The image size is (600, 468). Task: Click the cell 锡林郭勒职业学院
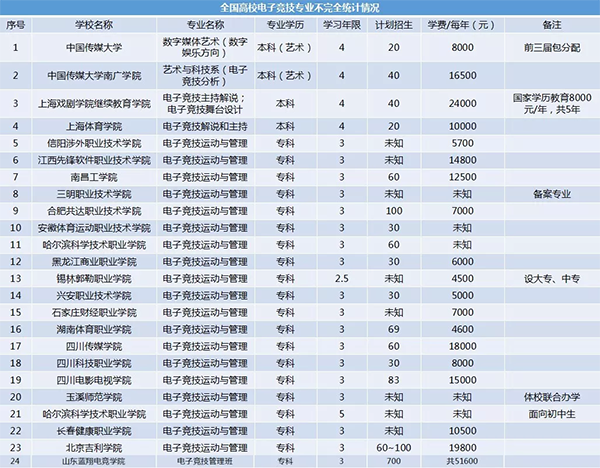coord(94,279)
